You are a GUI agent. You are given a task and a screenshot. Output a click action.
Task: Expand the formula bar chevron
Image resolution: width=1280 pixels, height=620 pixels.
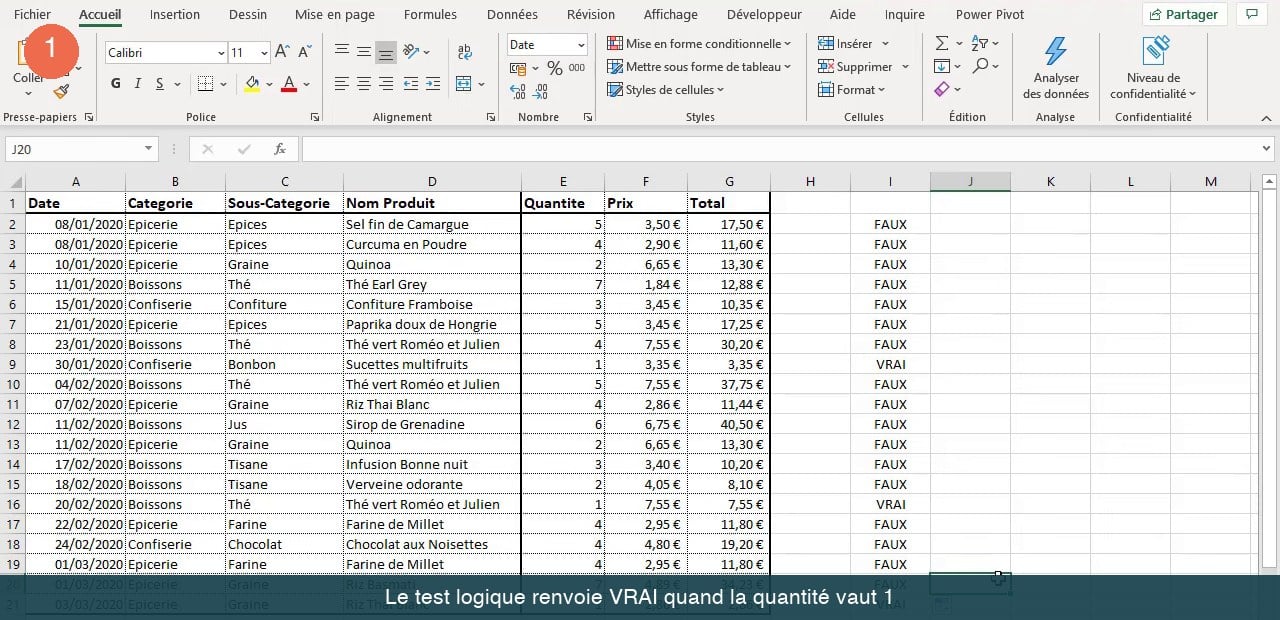[x=1266, y=149]
